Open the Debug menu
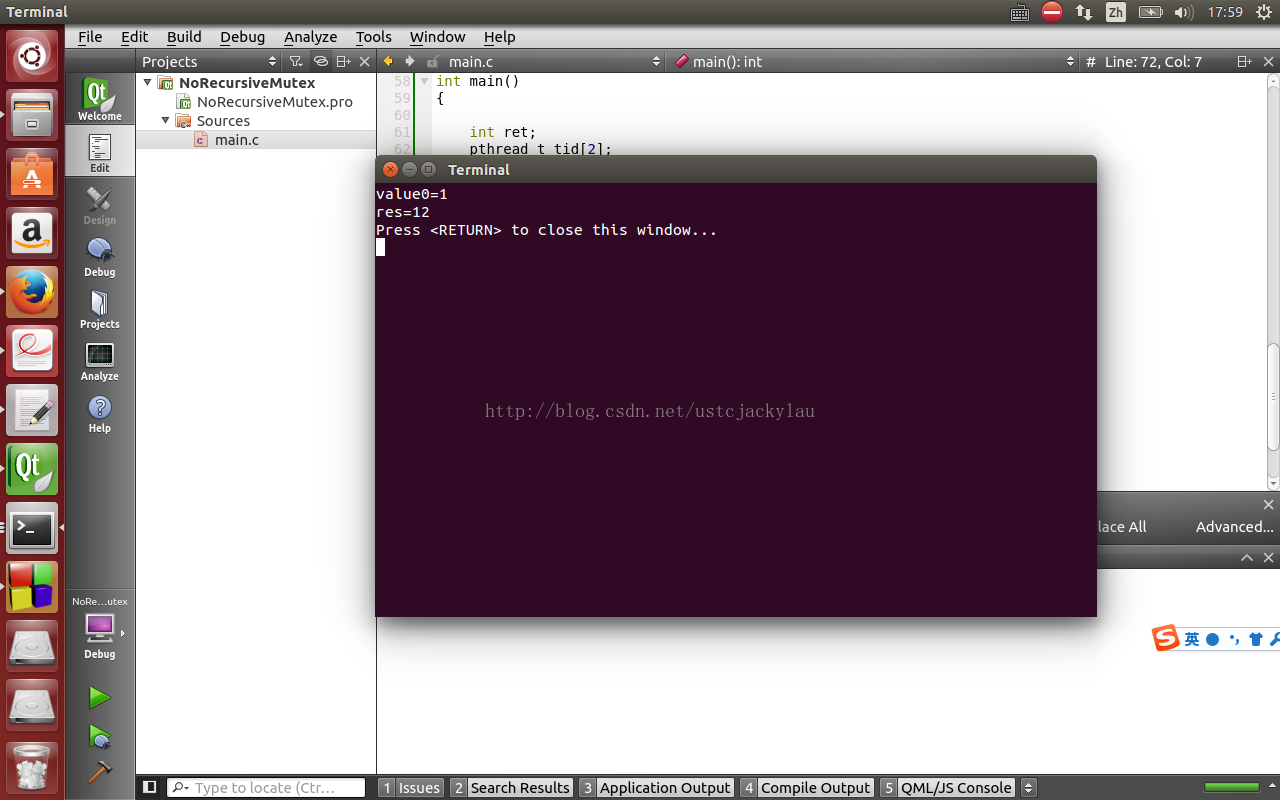Image resolution: width=1280 pixels, height=800 pixels. point(242,37)
